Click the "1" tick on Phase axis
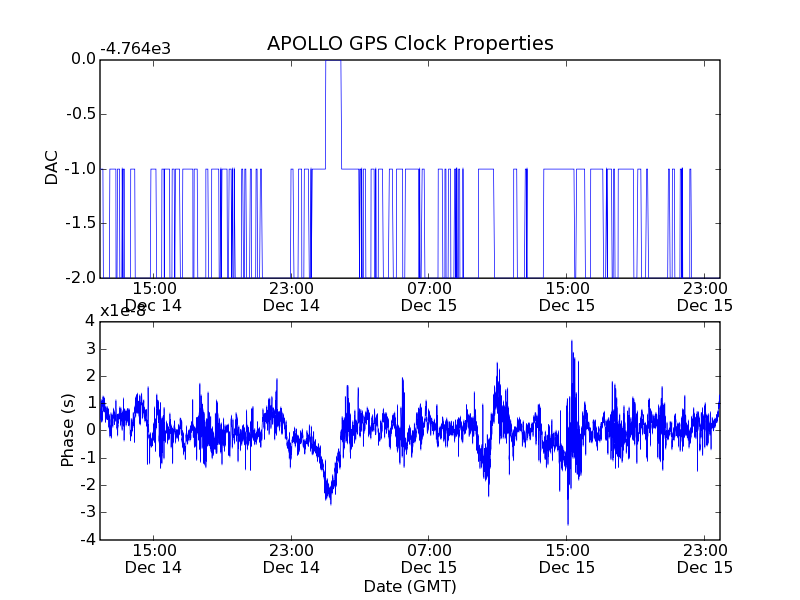The width and height of the screenshot is (800, 600). pyautogui.click(x=90, y=403)
